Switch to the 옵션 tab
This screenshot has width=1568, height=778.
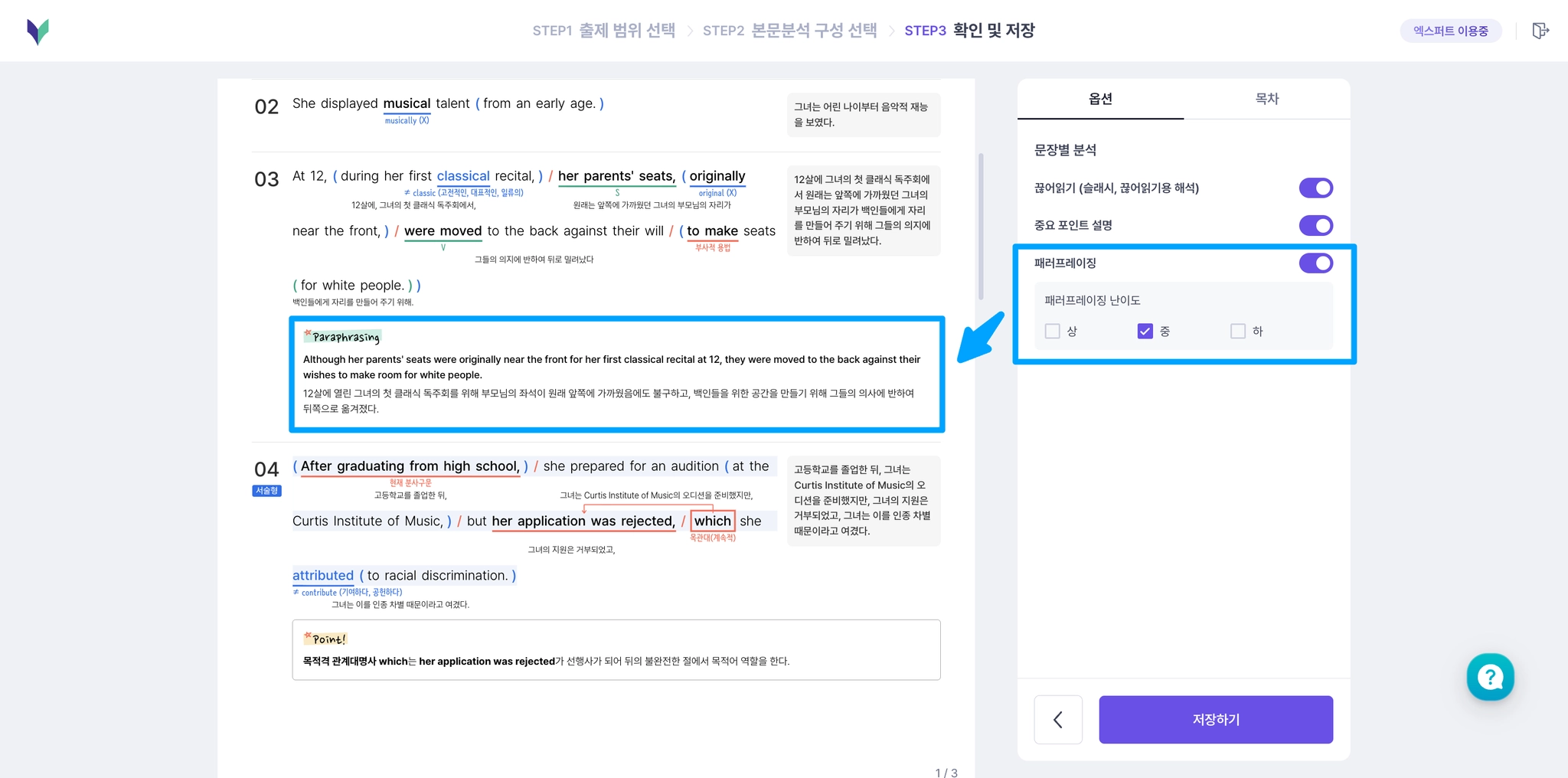(1100, 99)
